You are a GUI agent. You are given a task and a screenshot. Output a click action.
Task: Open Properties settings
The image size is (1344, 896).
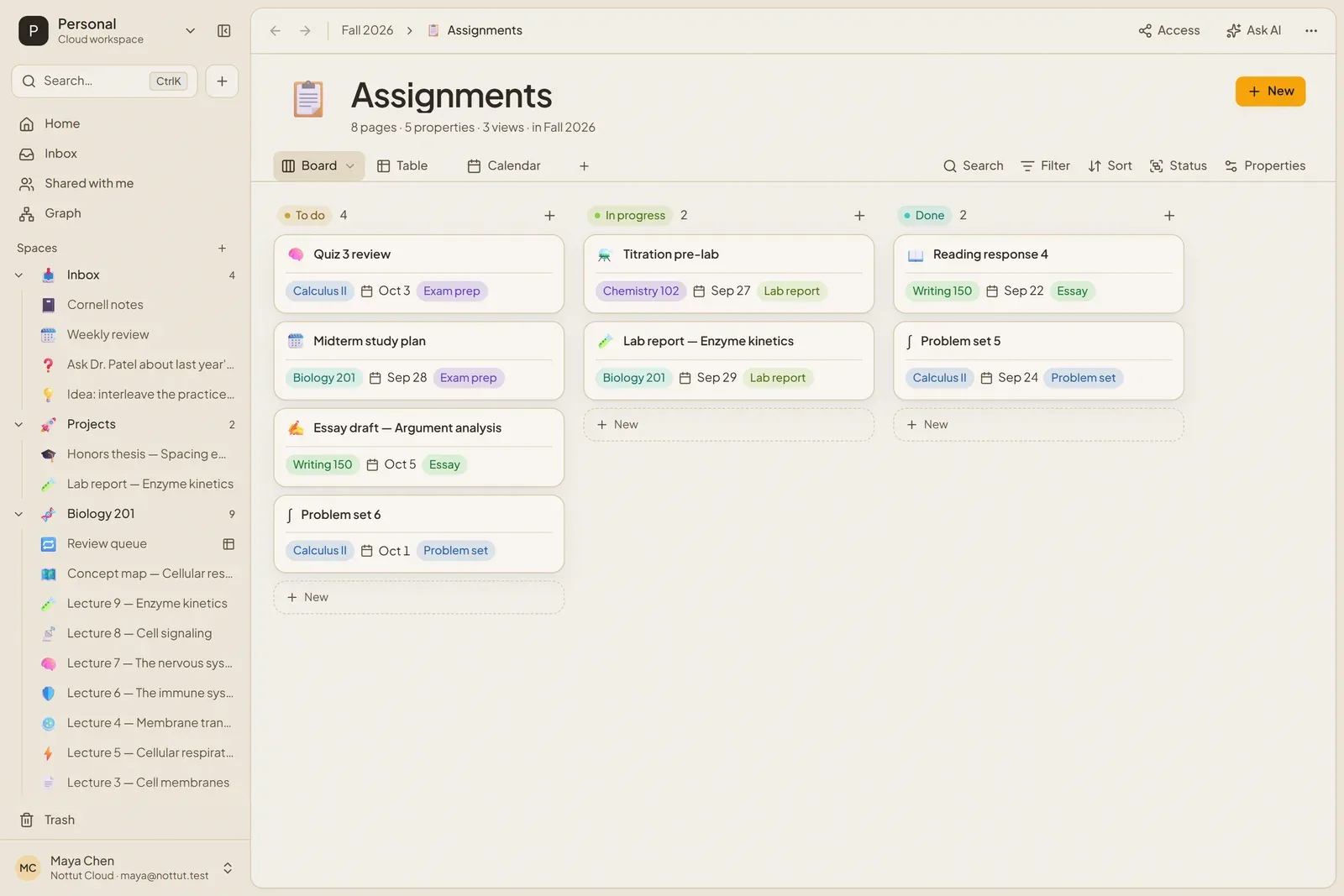point(1265,166)
